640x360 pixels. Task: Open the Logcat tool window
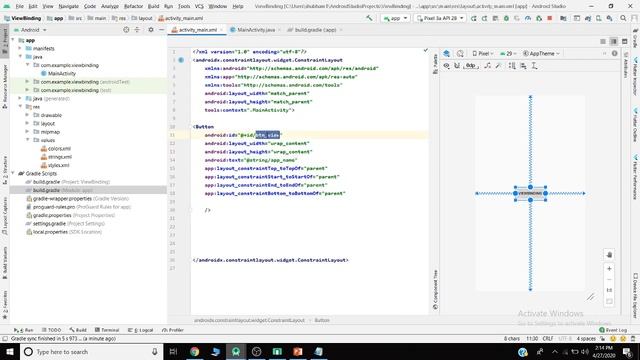140,330
